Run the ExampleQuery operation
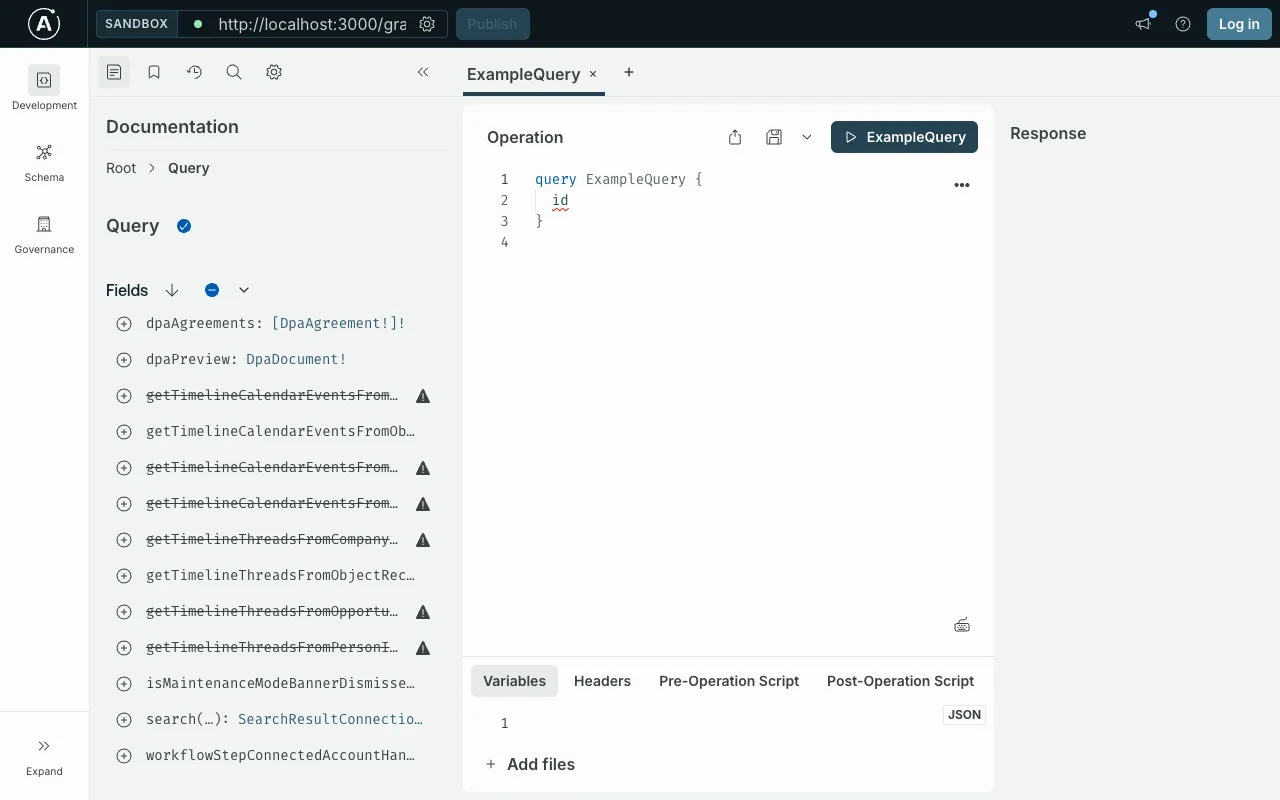This screenshot has height=800, width=1280. [904, 137]
